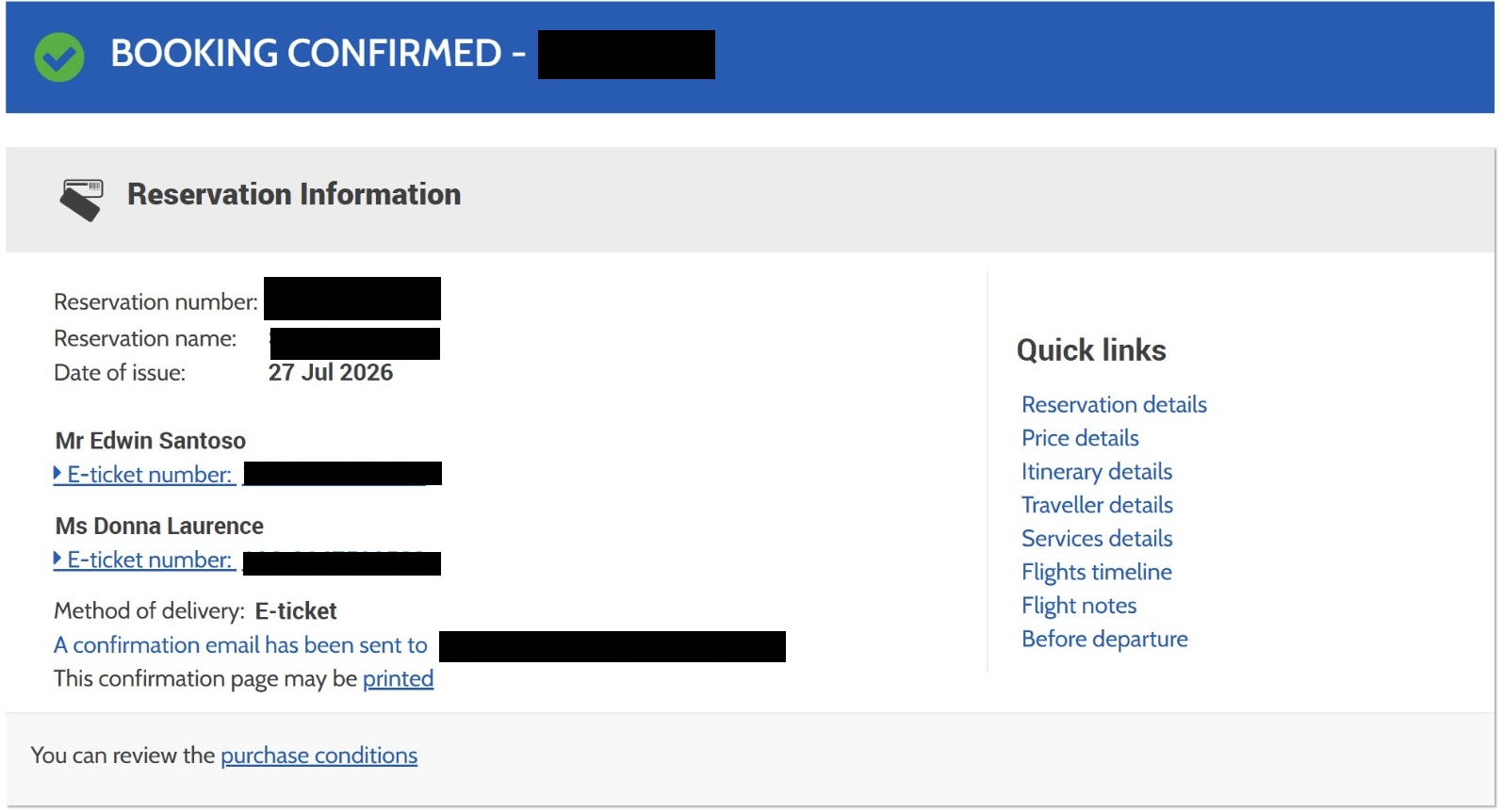Open the purchase conditions link
The image size is (1503, 812).
point(319,755)
